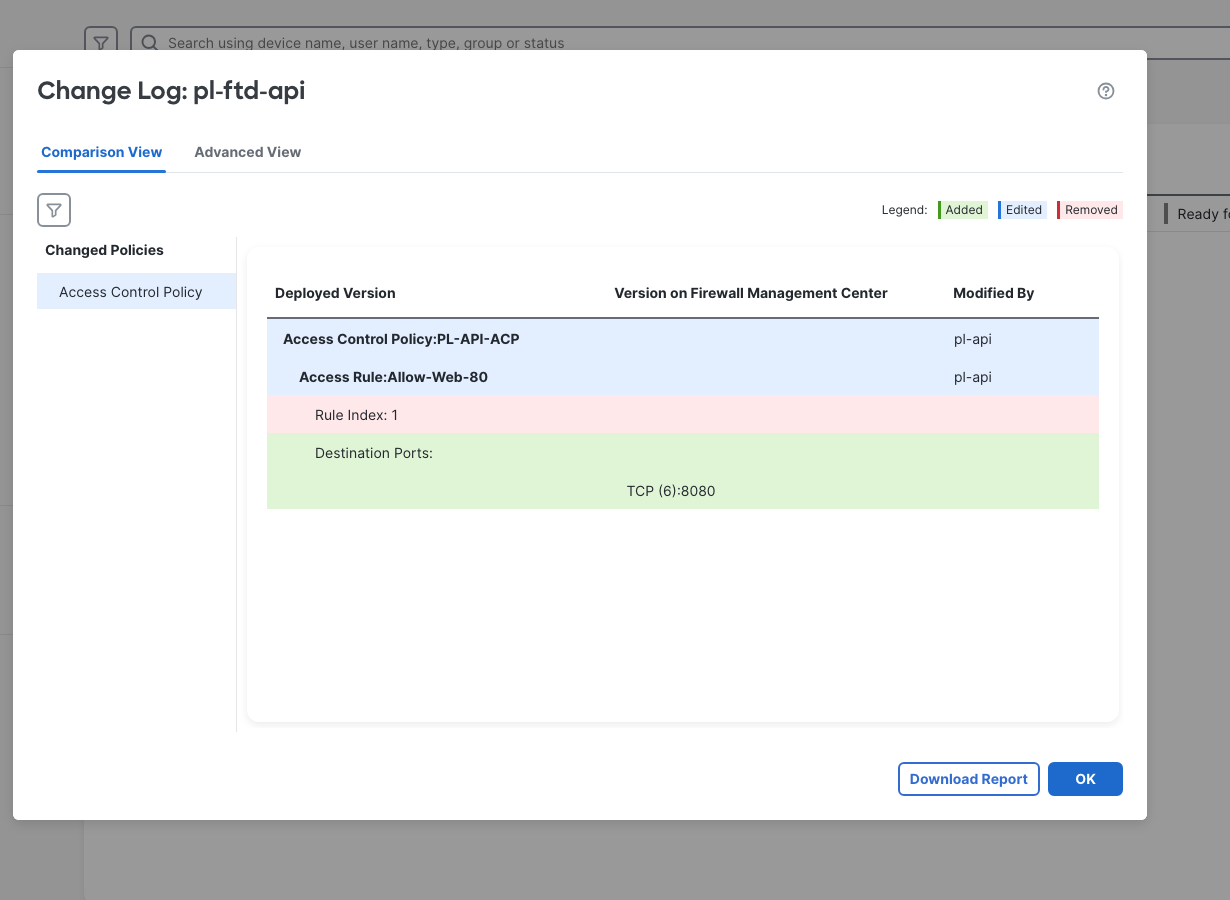The width and height of the screenshot is (1230, 900).
Task: Click the Rule Index: 1 row
Action: [x=683, y=415]
